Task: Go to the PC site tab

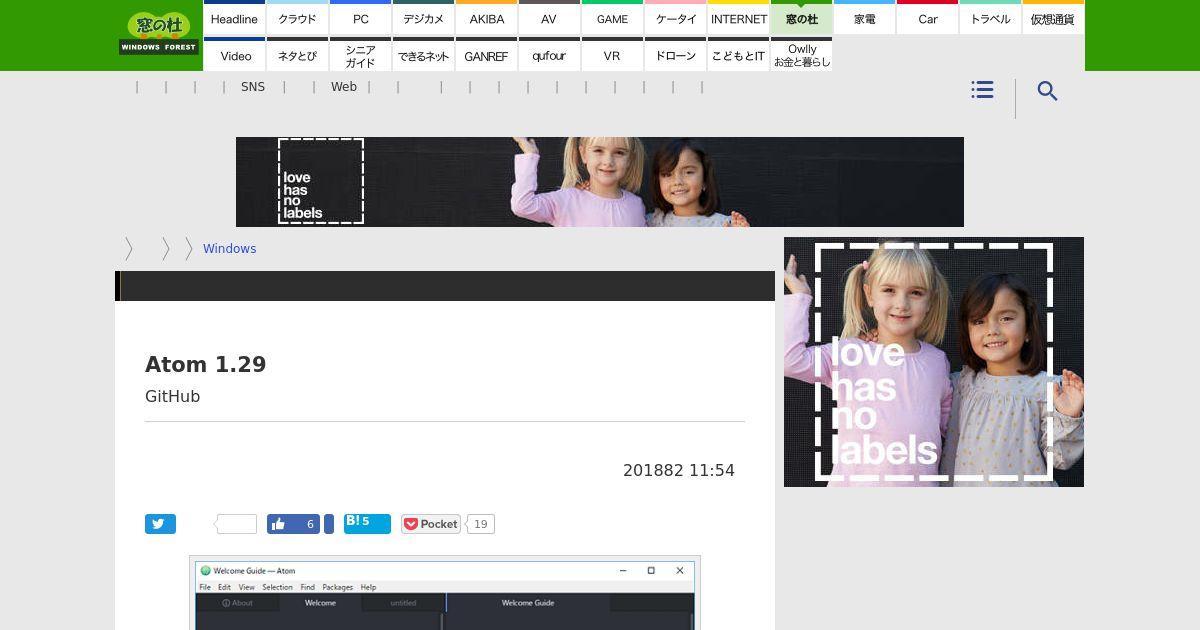Action: (x=360, y=18)
